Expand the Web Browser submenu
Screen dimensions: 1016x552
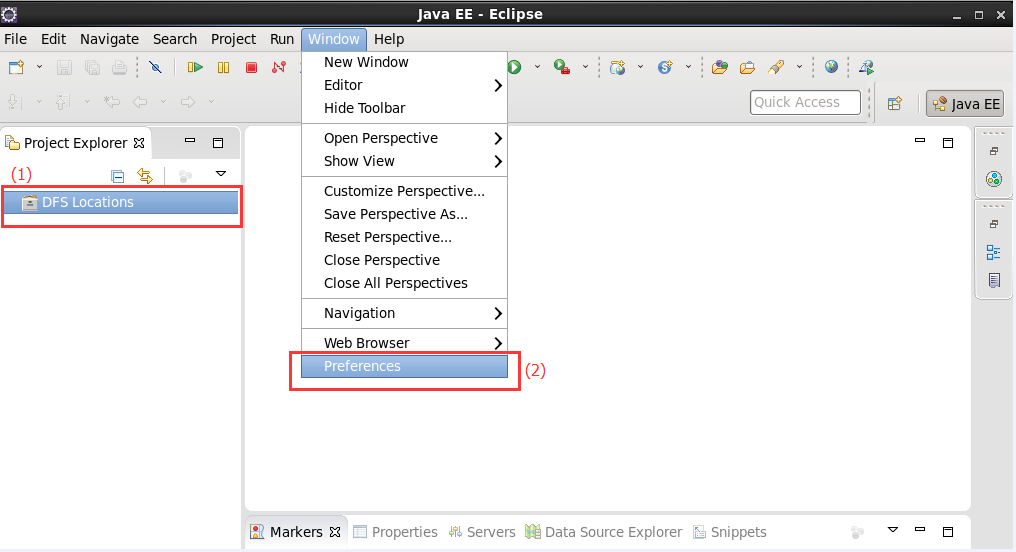point(404,343)
